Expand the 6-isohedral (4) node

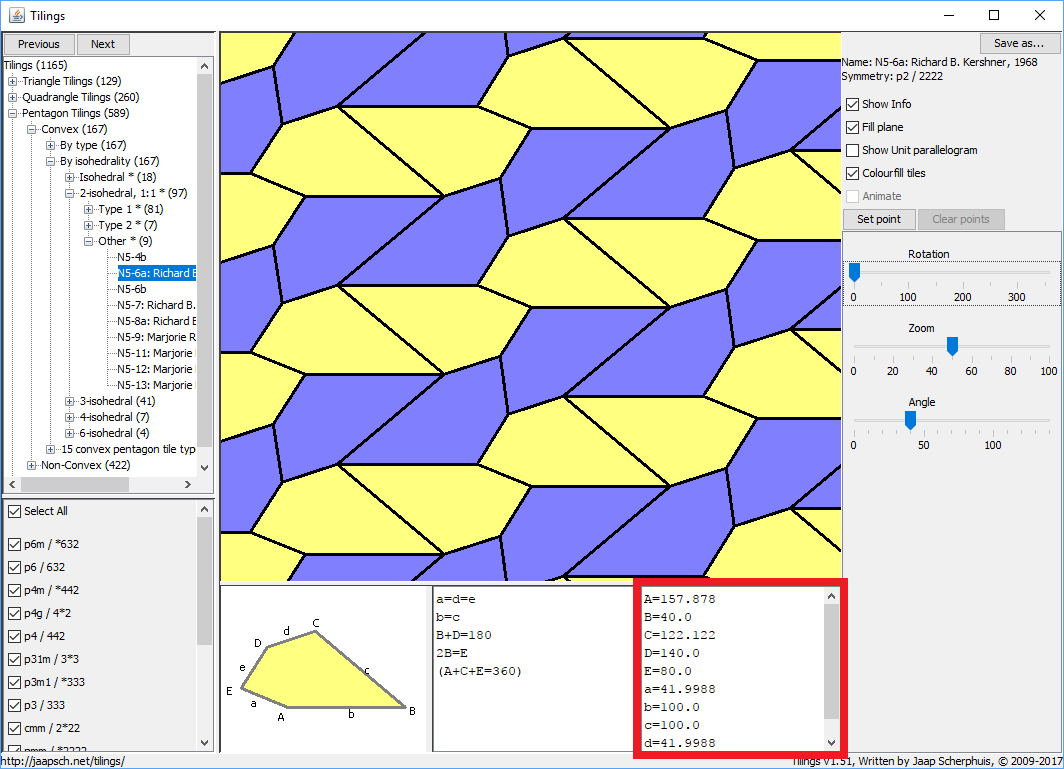click(69, 433)
